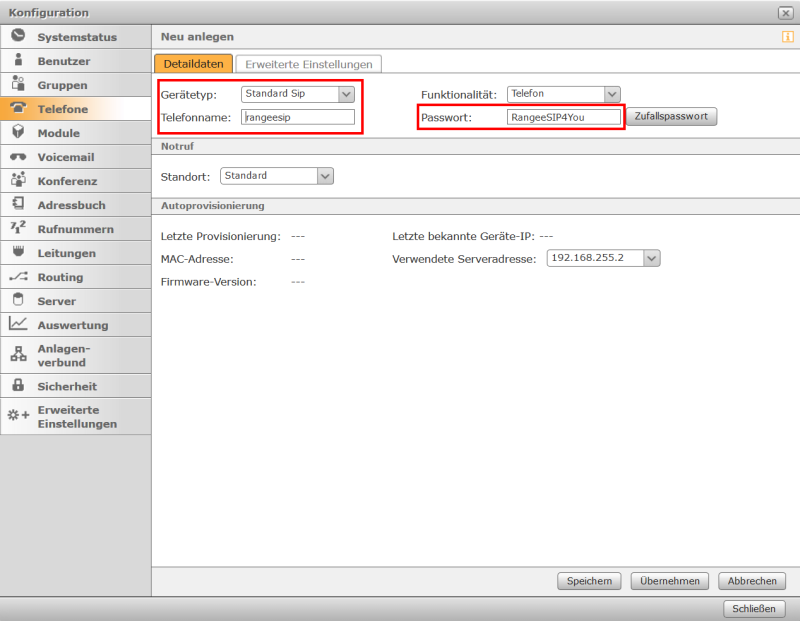This screenshot has width=800, height=621.
Task: Click the Benutzer person icon
Action: pyautogui.click(x=18, y=60)
